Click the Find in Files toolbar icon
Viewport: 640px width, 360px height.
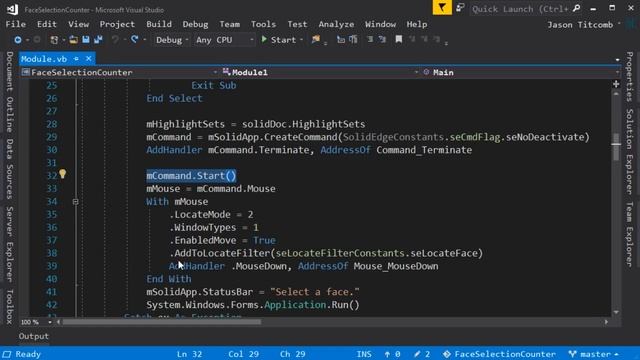tap(316, 39)
